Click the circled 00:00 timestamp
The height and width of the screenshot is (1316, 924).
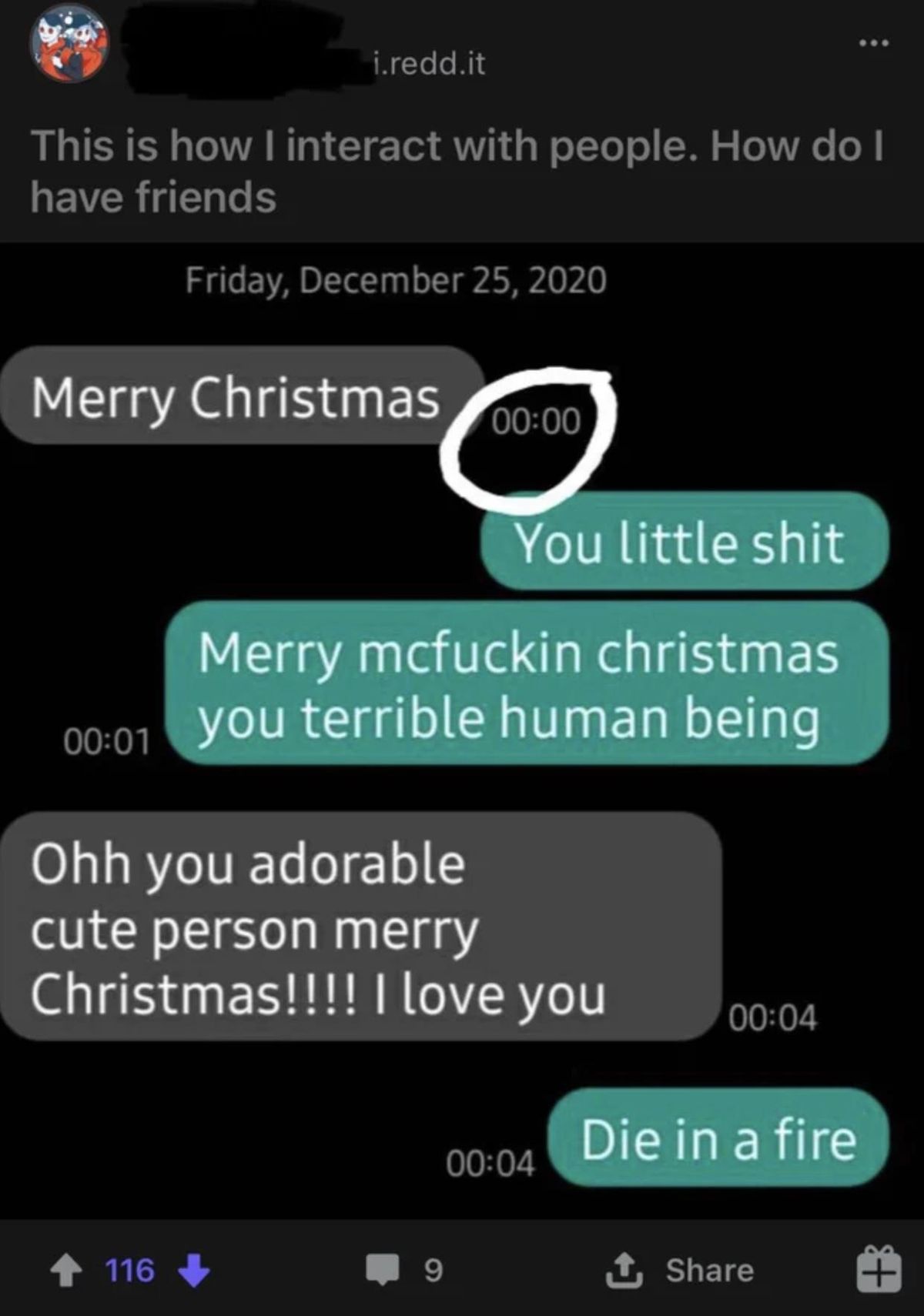pyautogui.click(x=536, y=421)
